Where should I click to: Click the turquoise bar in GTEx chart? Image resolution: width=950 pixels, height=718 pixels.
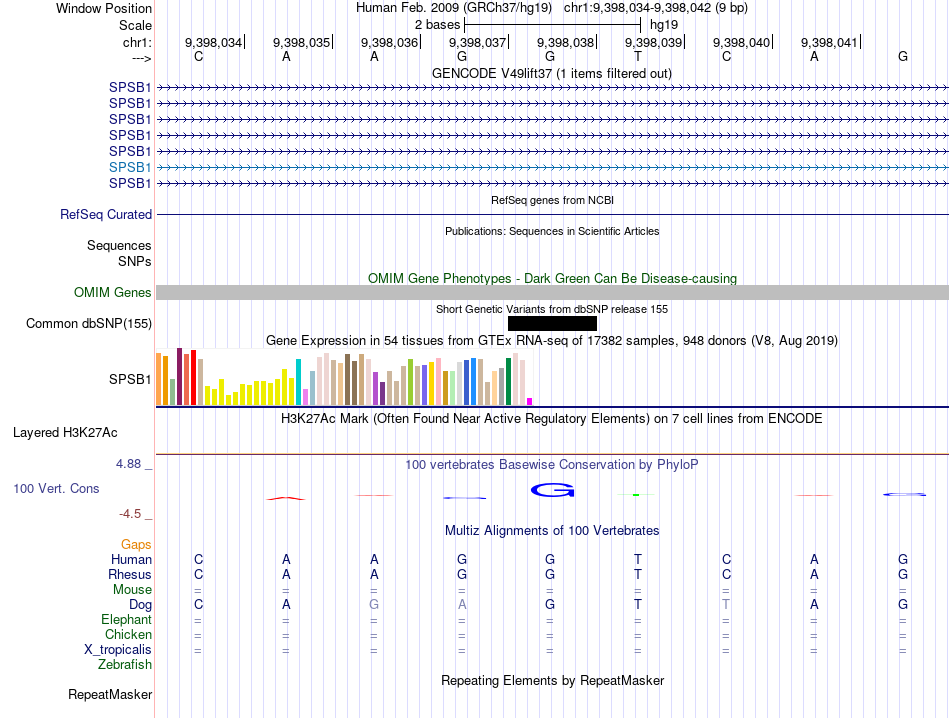click(298, 382)
